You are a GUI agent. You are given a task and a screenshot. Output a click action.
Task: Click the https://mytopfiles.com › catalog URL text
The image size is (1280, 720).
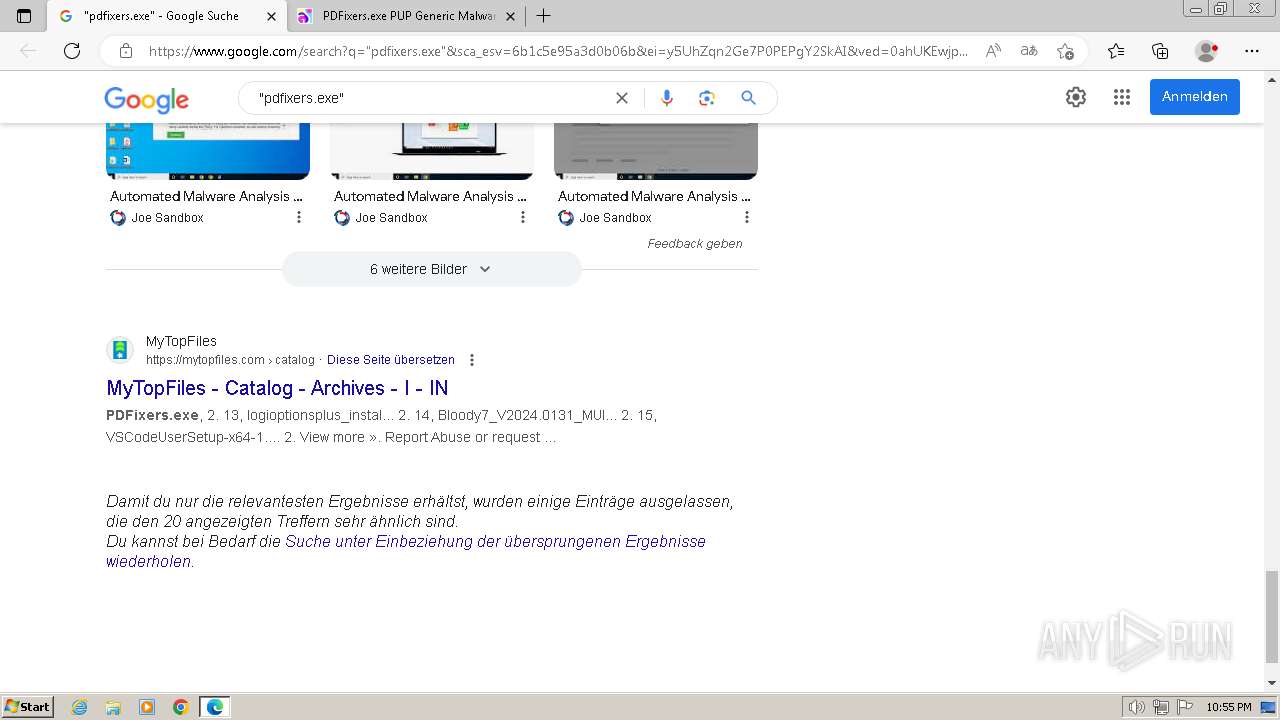tap(230, 360)
